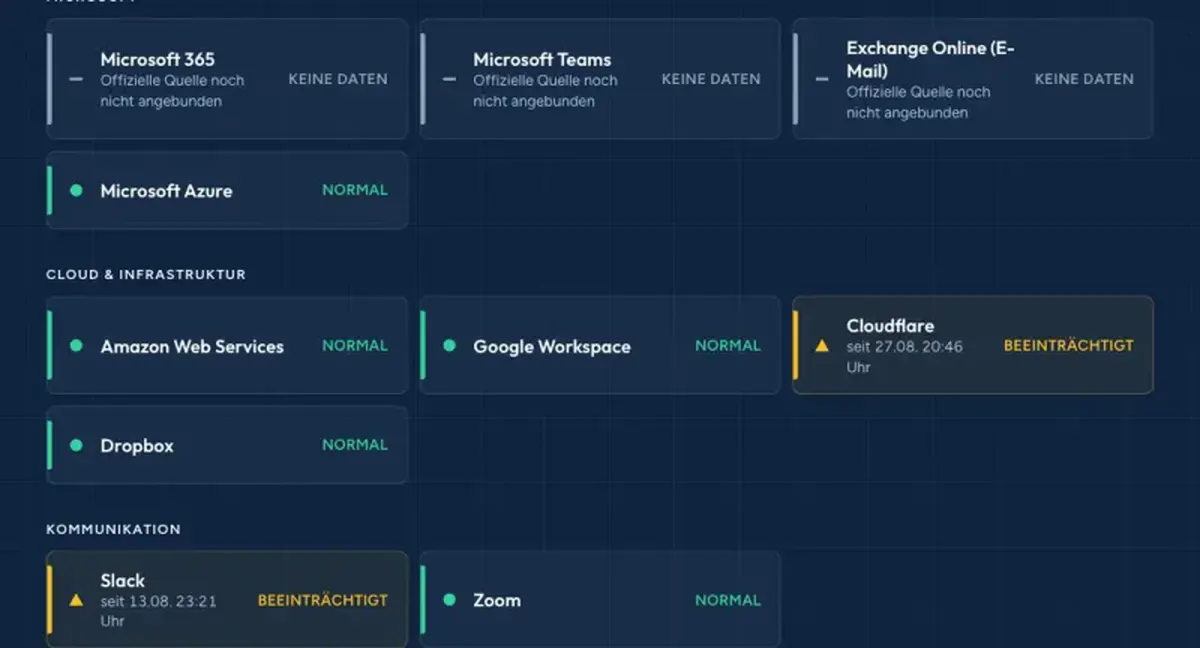Click the green status dot for Google Workspace
Image resolution: width=1200 pixels, height=648 pixels.
click(449, 346)
